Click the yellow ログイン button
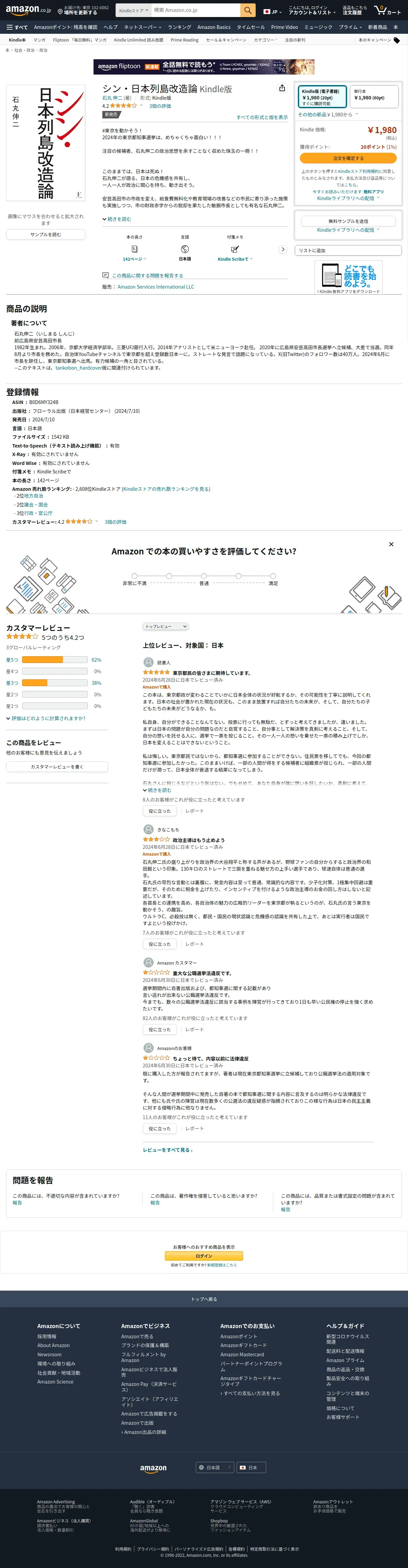 (204, 1256)
